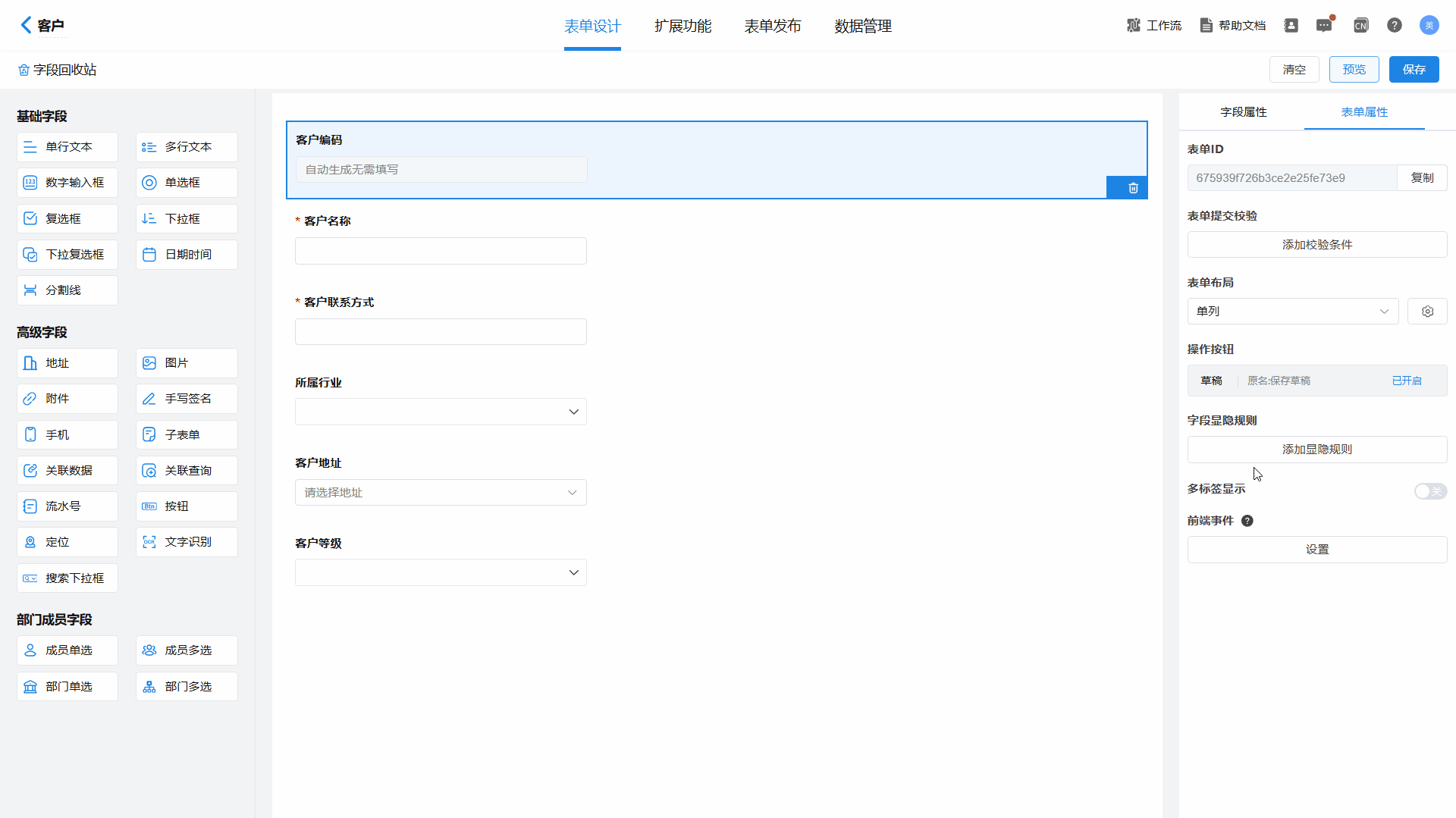Add a 复选框 checkbox field

point(67,219)
